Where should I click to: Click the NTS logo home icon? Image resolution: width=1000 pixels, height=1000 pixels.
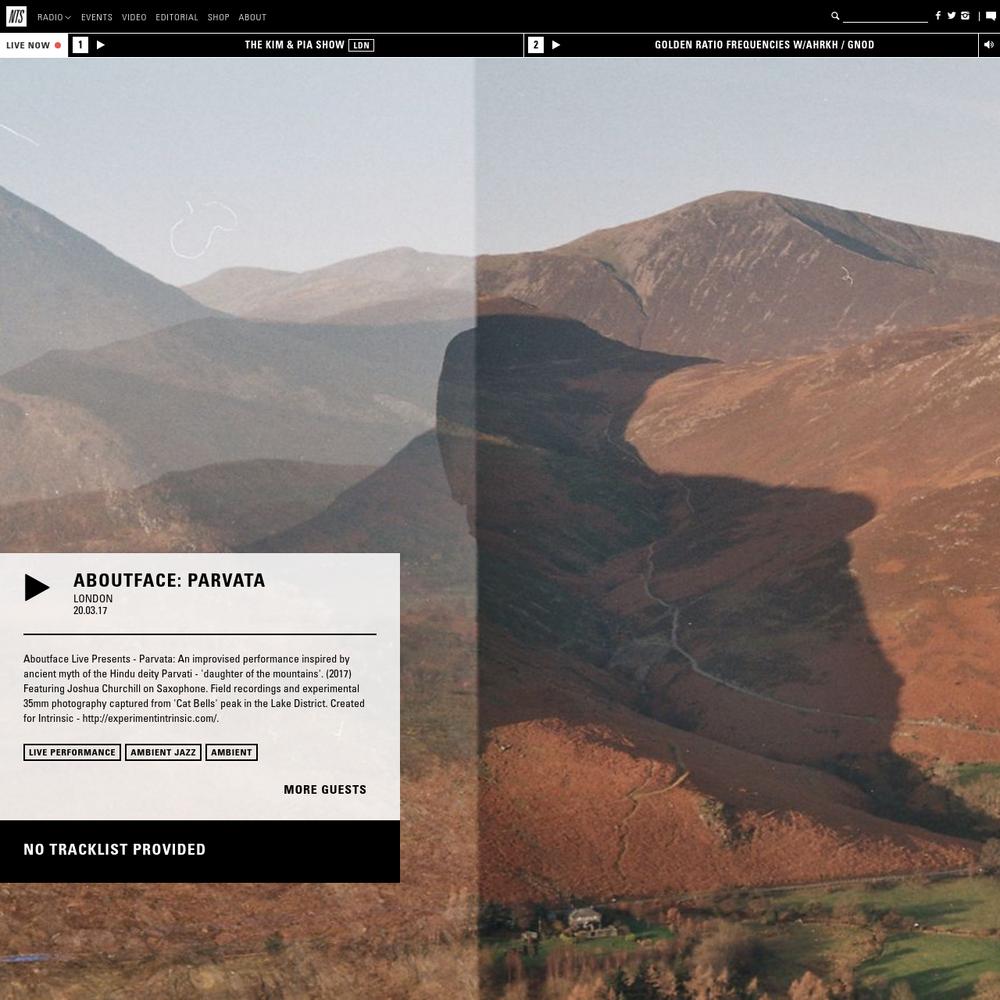tap(16, 17)
